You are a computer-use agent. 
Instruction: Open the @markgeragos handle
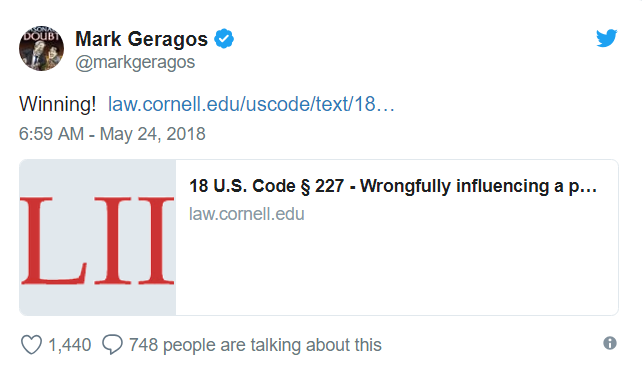[x=135, y=63]
